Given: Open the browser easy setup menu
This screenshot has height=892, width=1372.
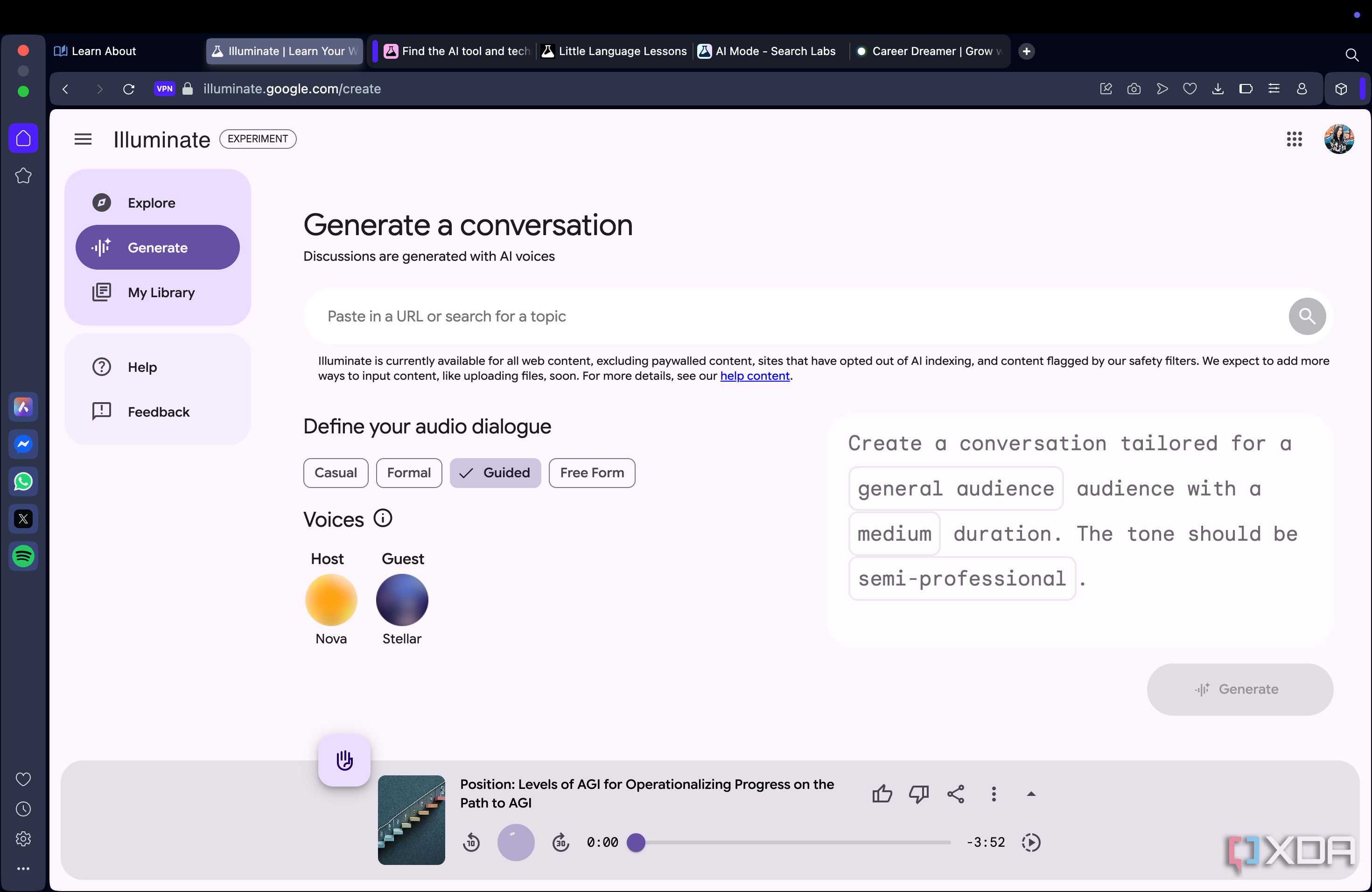Looking at the screenshot, I should click(1274, 89).
